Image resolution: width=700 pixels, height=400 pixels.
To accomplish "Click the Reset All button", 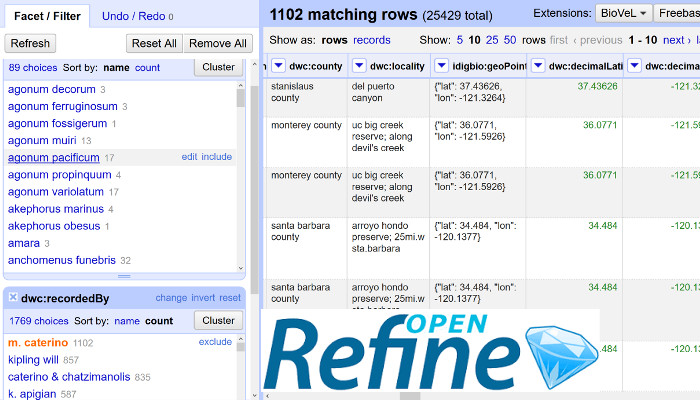I will pos(154,43).
